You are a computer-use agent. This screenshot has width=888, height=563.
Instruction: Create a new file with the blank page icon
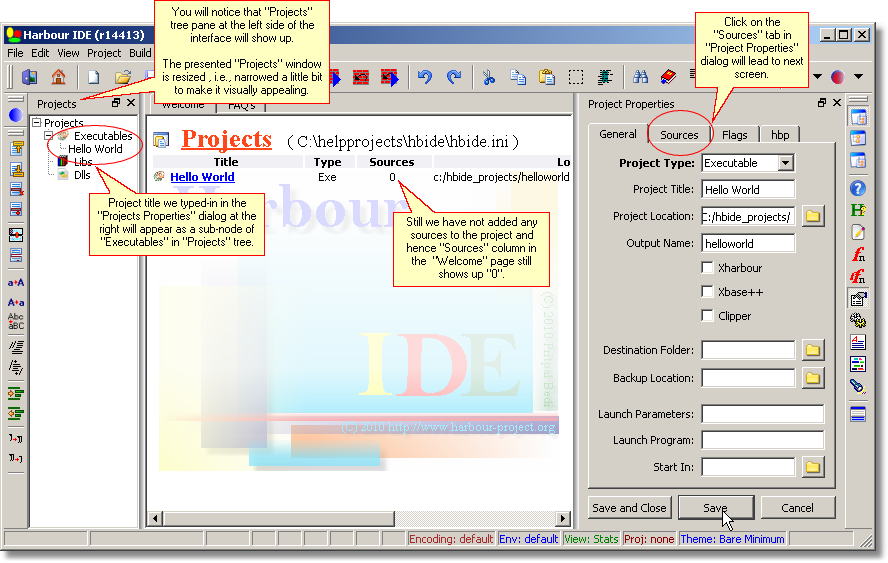(93, 77)
